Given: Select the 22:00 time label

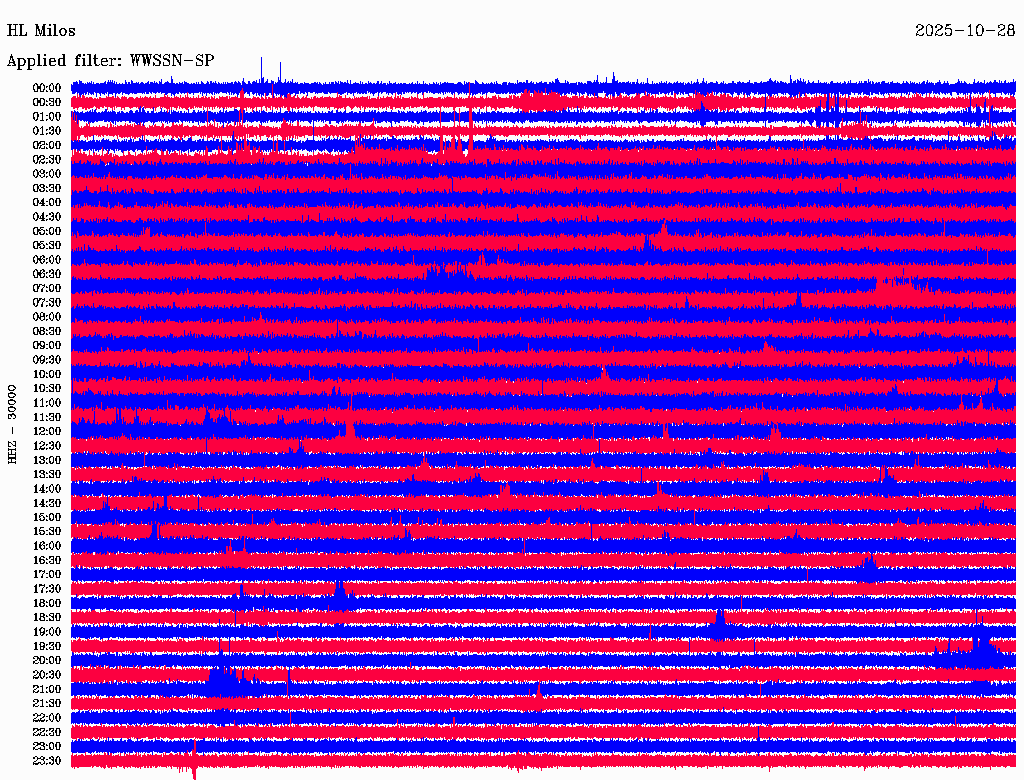Looking at the screenshot, I should tap(47, 719).
